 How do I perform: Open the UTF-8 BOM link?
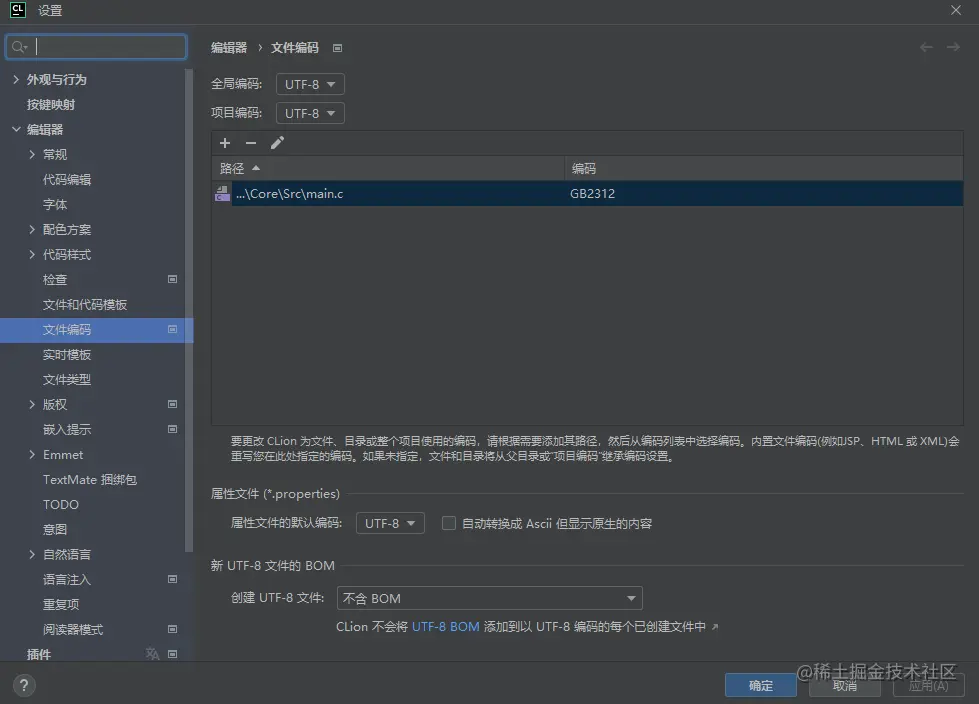pos(446,627)
